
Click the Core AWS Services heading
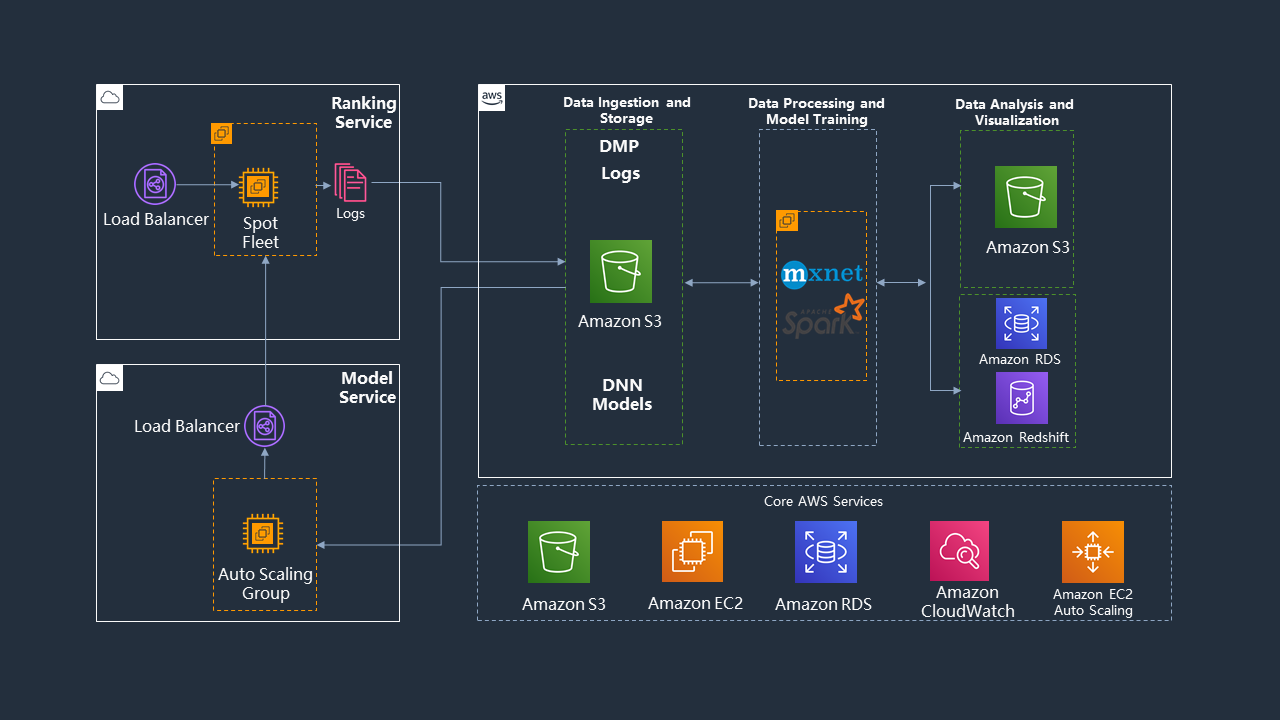[824, 501]
